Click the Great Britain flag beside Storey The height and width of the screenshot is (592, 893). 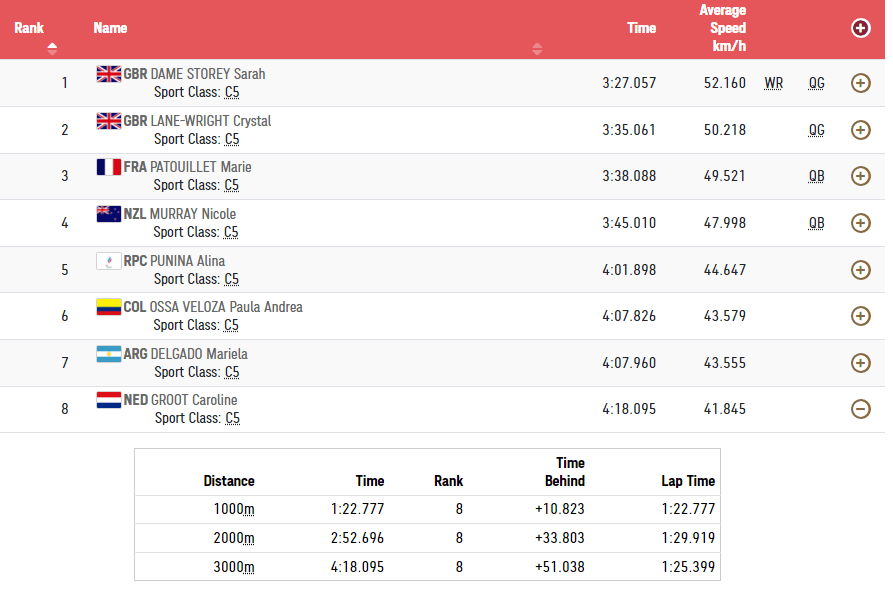108,74
